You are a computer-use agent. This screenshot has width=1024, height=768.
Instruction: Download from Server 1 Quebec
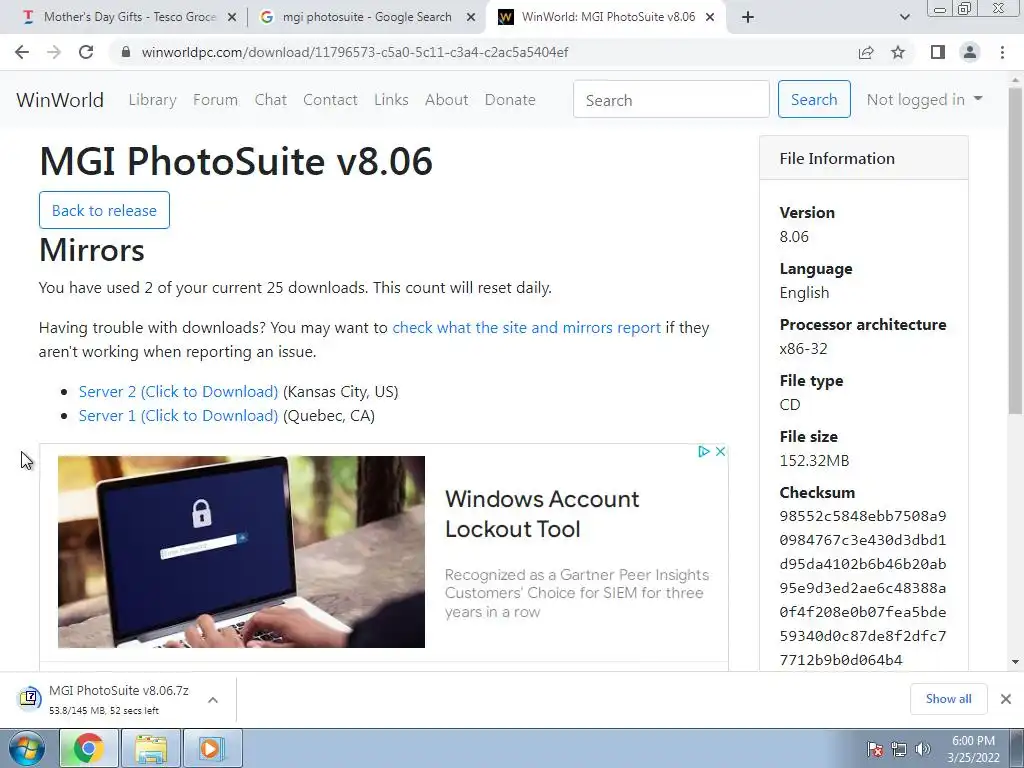(x=178, y=415)
